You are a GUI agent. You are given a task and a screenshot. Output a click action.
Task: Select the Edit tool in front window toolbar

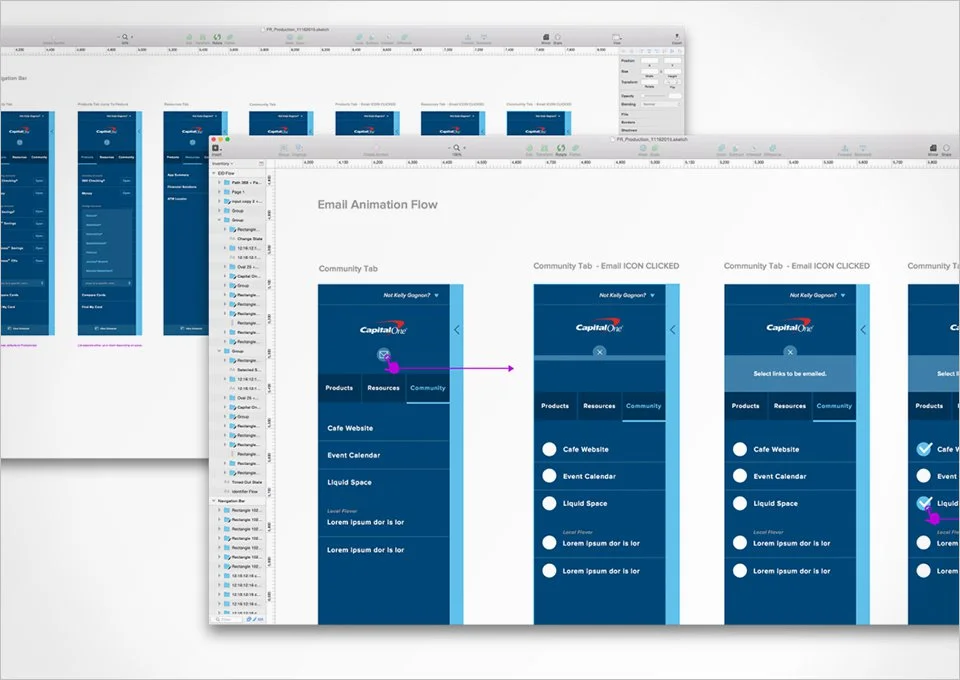528,148
